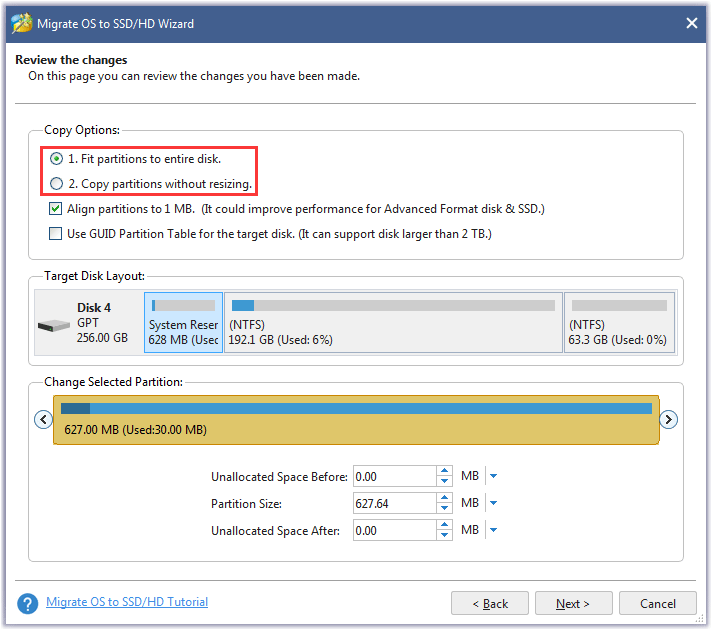Open Migrate OS to SSD/HD Tutorial link
The height and width of the screenshot is (629, 711).
pyautogui.click(x=127, y=602)
